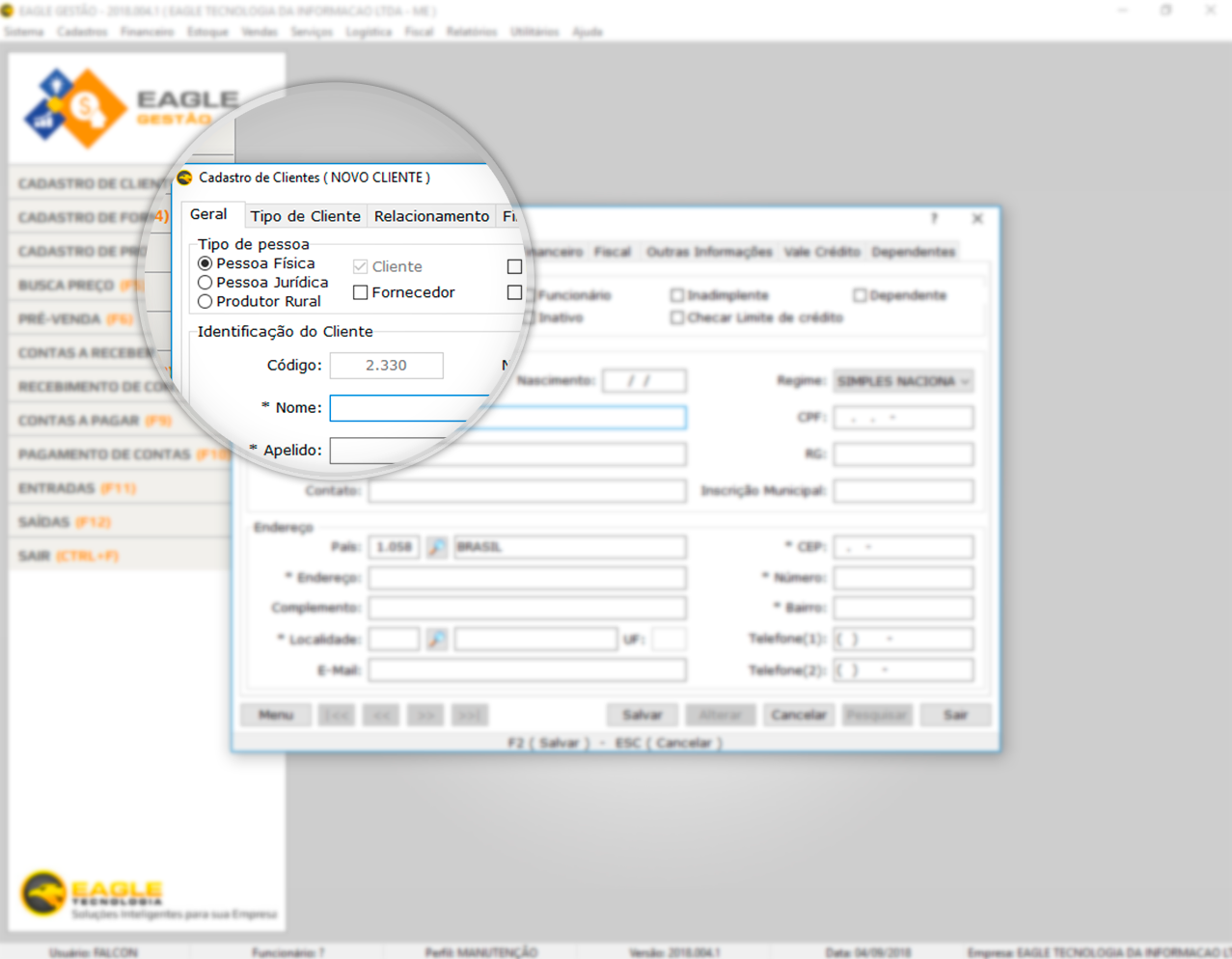This screenshot has height=959, width=1232.
Task: Click the Bairro input field
Action: (x=903, y=608)
